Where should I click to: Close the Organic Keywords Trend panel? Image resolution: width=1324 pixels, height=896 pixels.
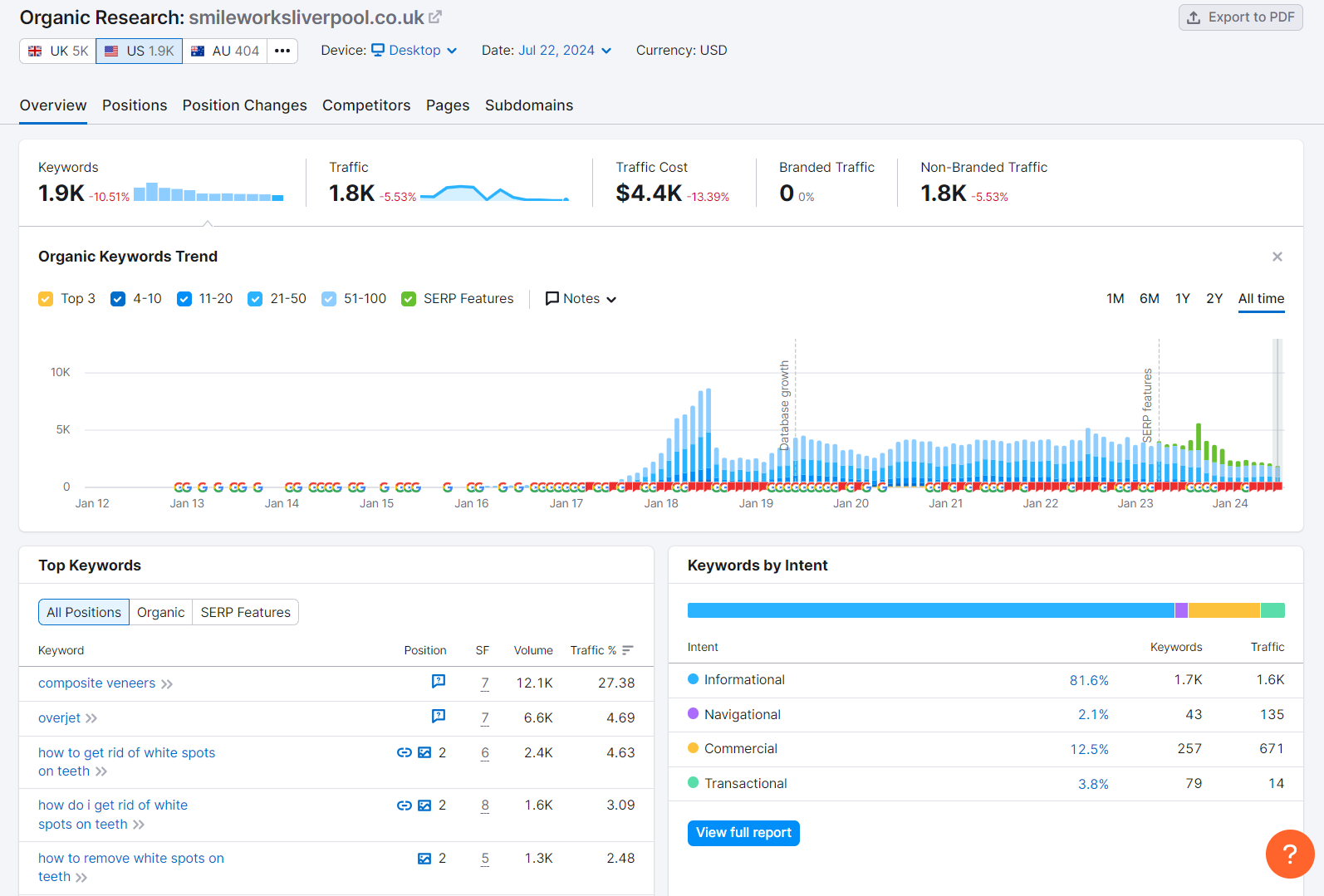1277,257
